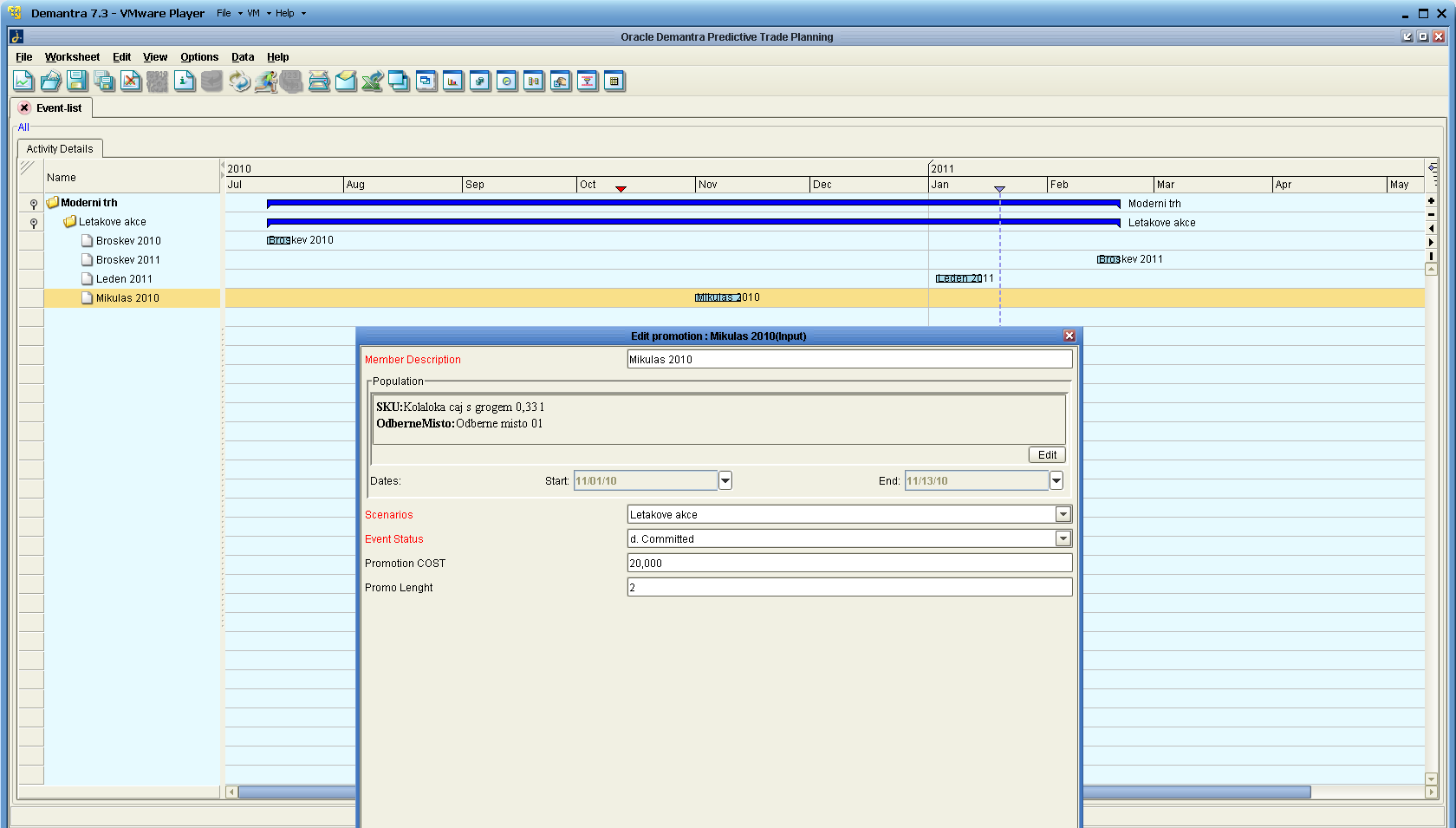The image size is (1456, 828).
Task: Click the red triangle marker in October
Action: click(x=621, y=188)
